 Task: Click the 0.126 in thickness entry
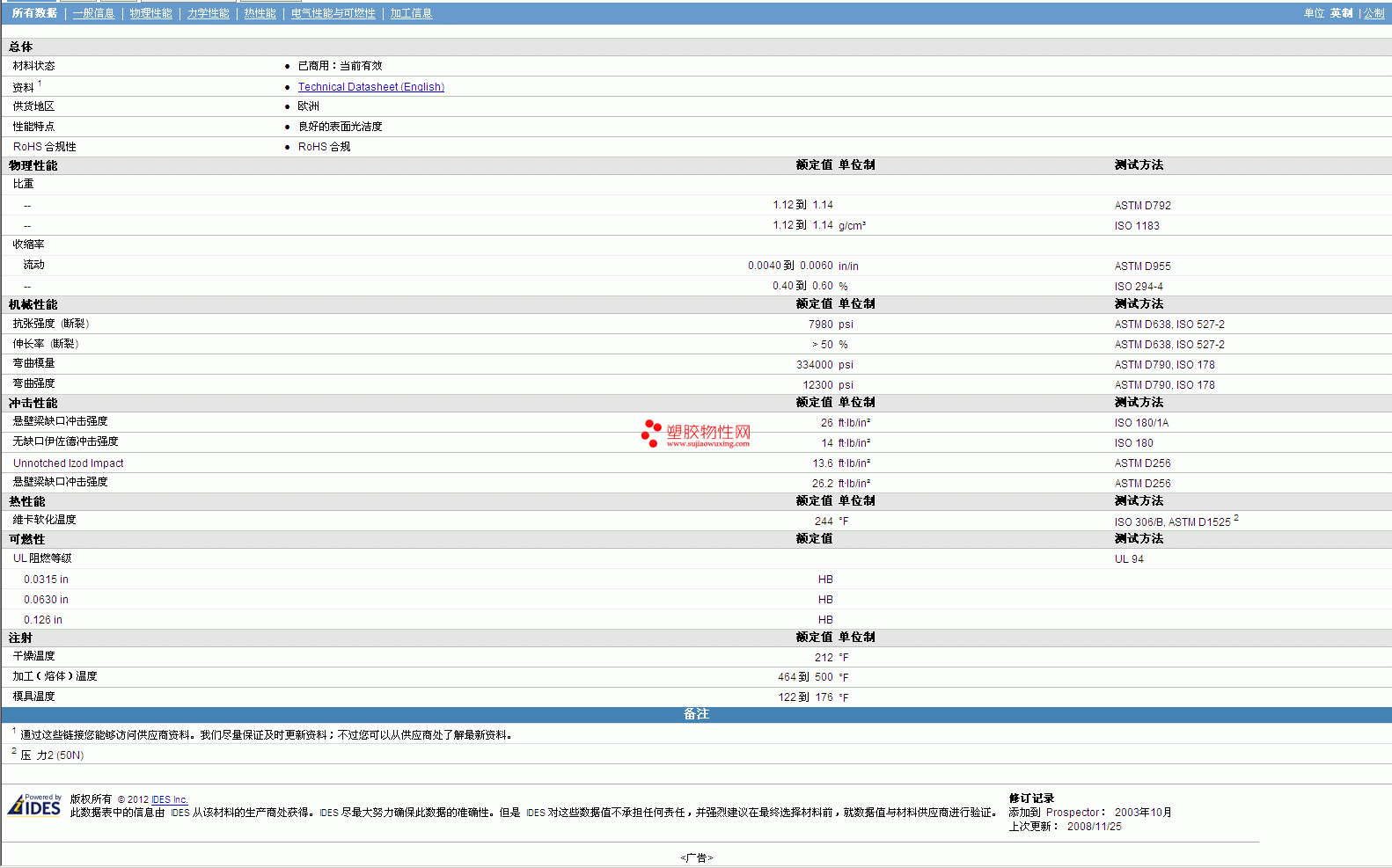tap(43, 620)
